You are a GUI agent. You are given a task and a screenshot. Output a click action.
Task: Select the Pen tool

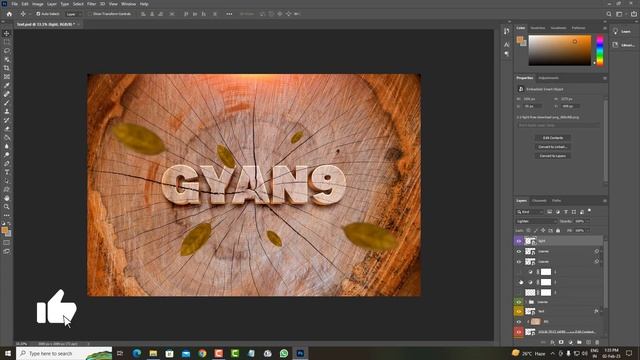tap(7, 163)
